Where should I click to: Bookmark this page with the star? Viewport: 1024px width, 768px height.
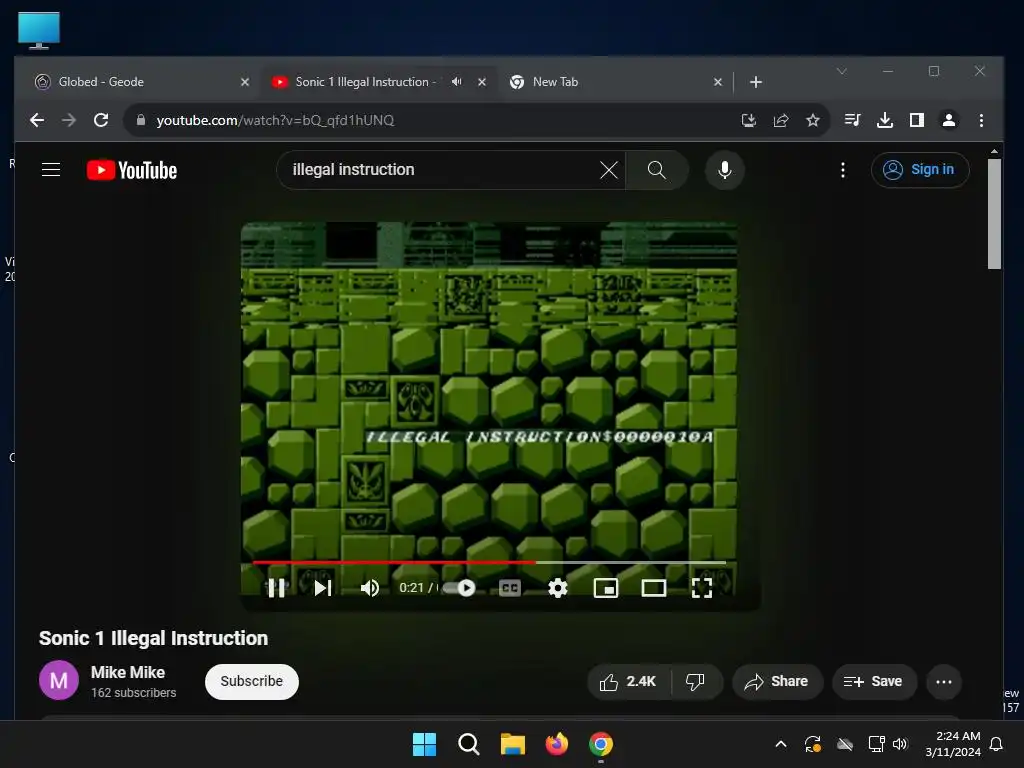[812, 120]
